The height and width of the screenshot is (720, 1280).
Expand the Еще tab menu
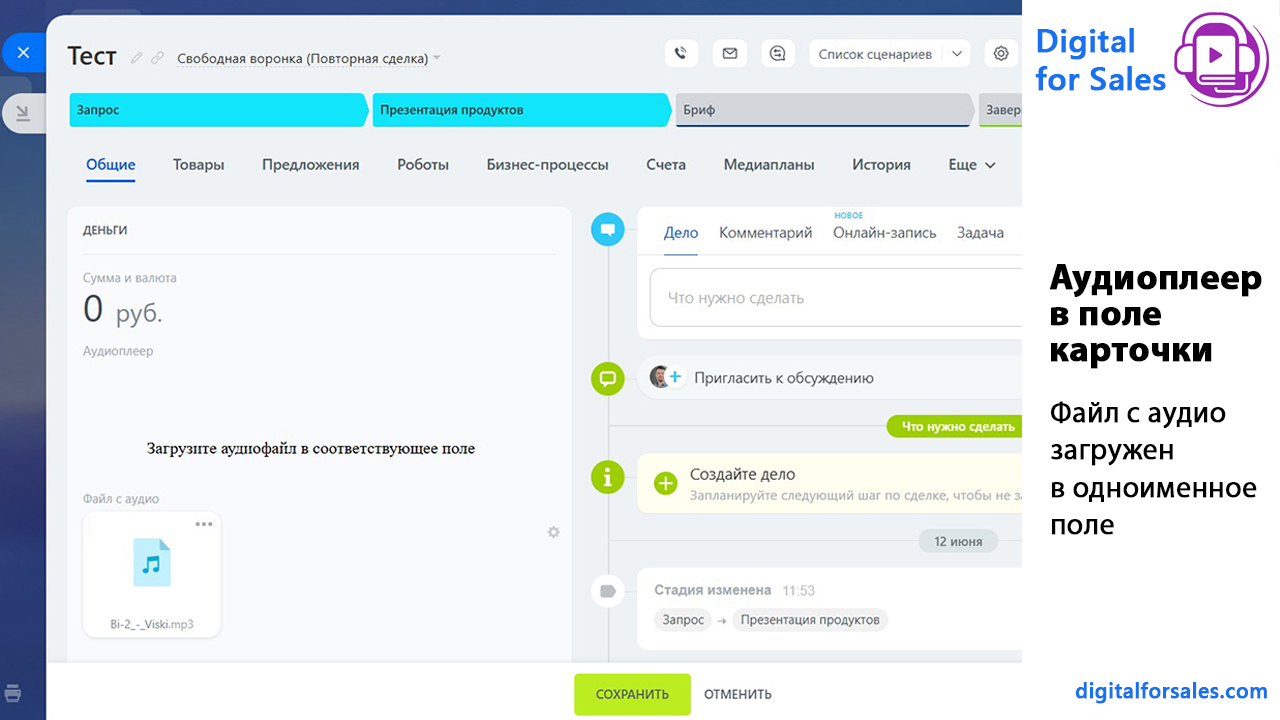(972, 165)
